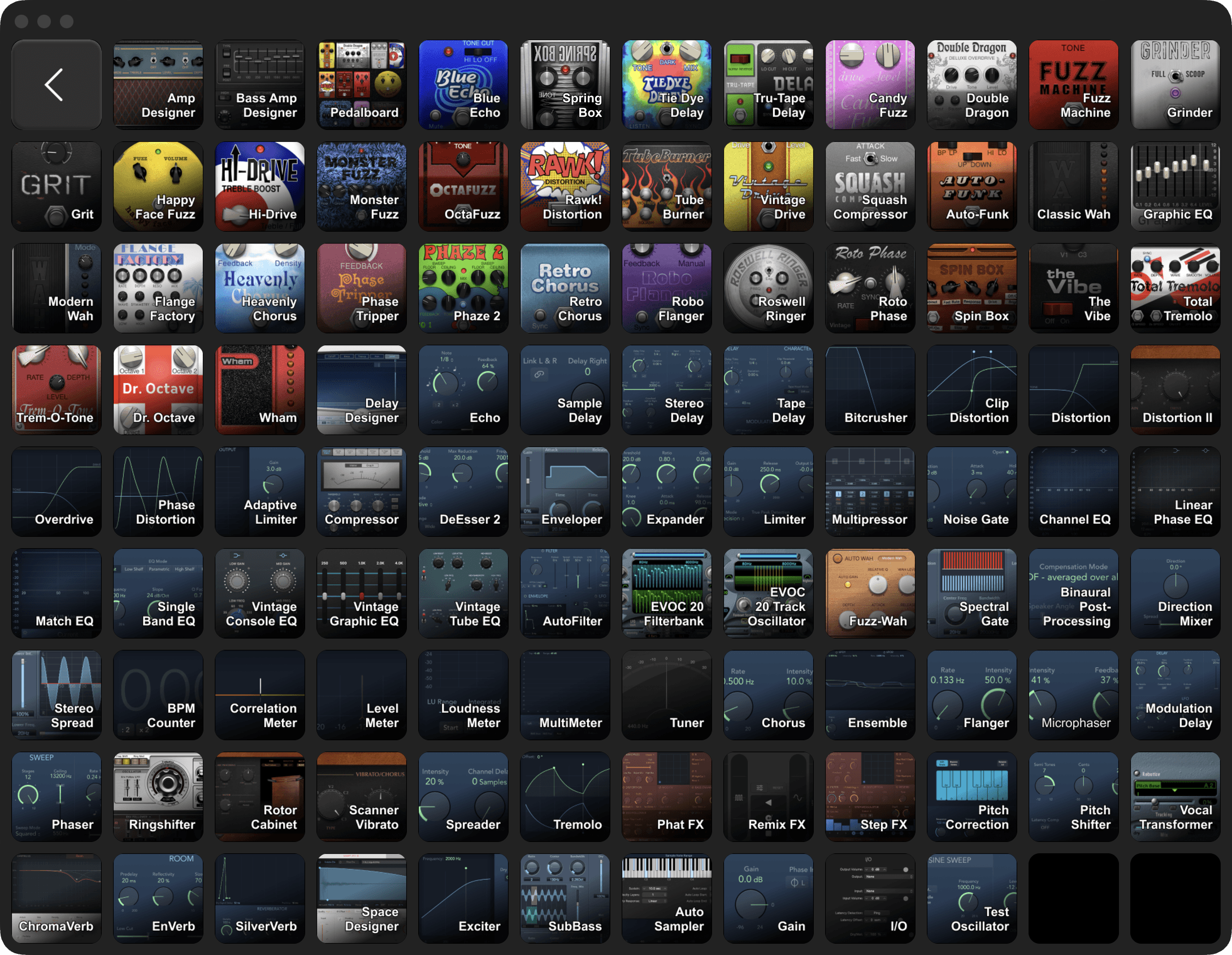Image resolution: width=1232 pixels, height=955 pixels.
Task: Choose the Wham pedal
Action: click(x=260, y=390)
